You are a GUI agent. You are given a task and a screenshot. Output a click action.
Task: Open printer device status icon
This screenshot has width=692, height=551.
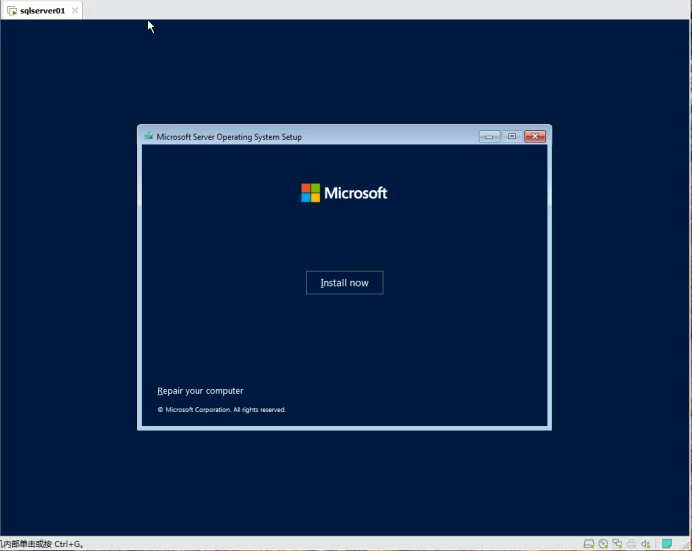(632, 544)
